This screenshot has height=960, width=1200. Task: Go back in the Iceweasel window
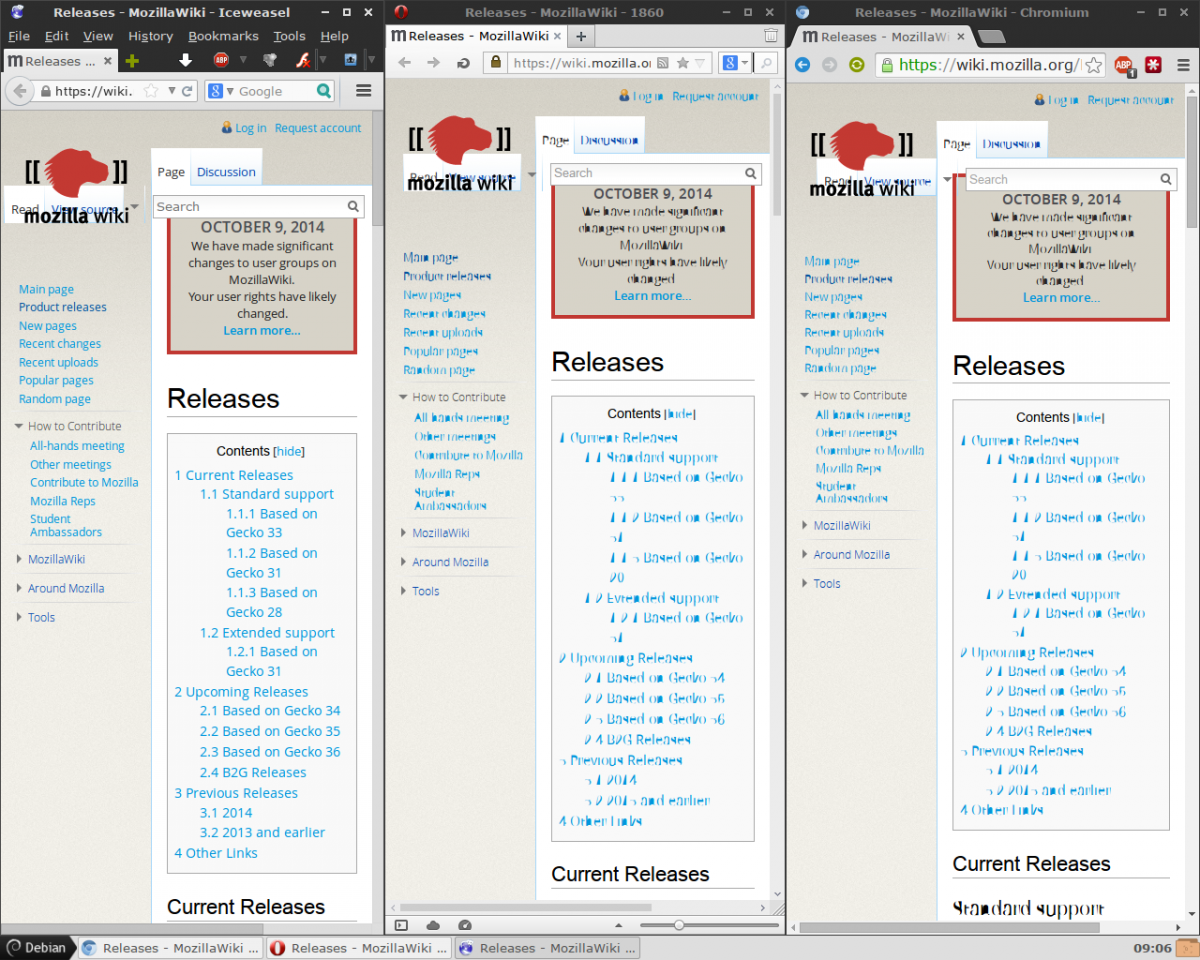19,91
